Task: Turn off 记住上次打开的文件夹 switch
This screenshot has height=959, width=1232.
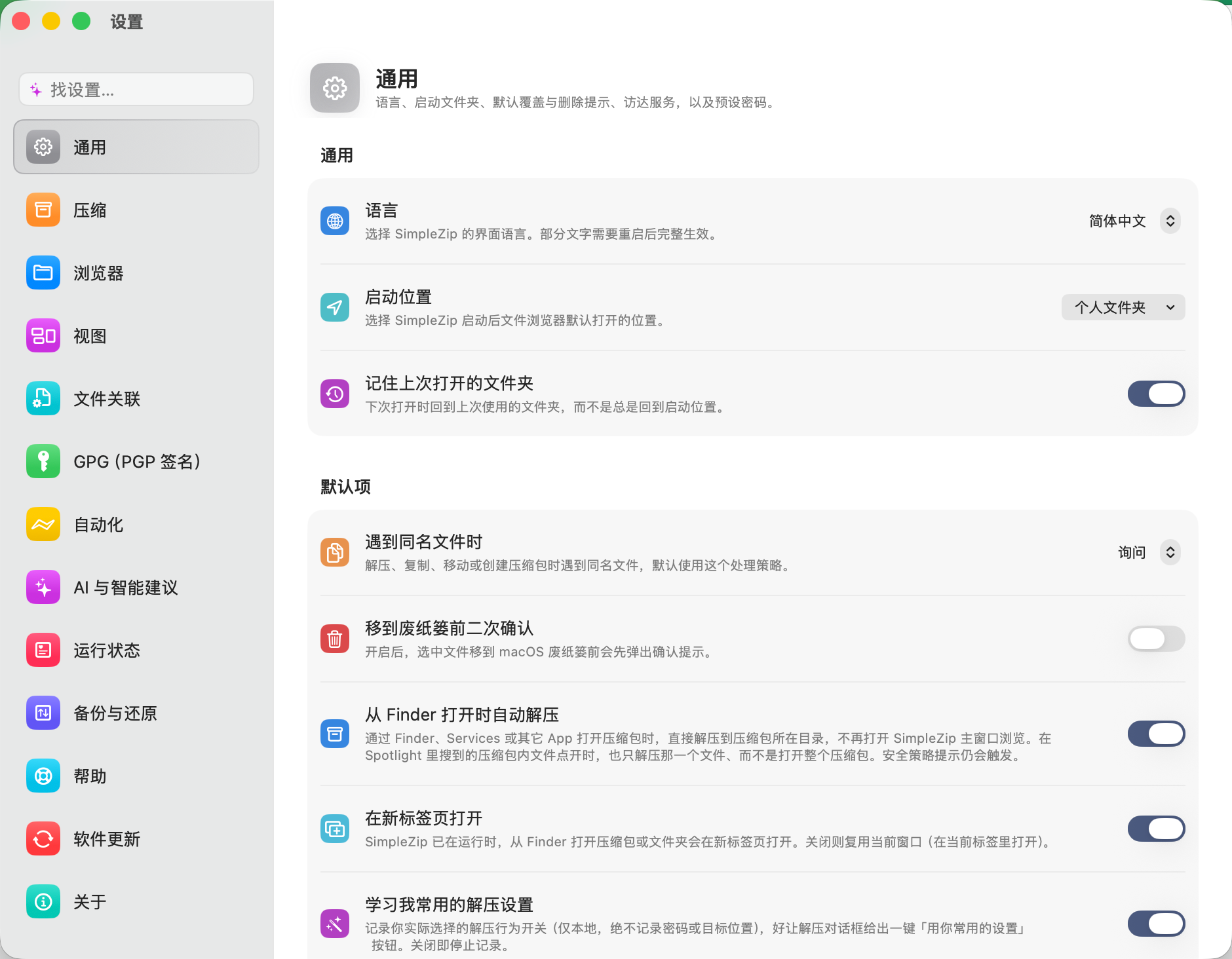Action: point(1156,394)
